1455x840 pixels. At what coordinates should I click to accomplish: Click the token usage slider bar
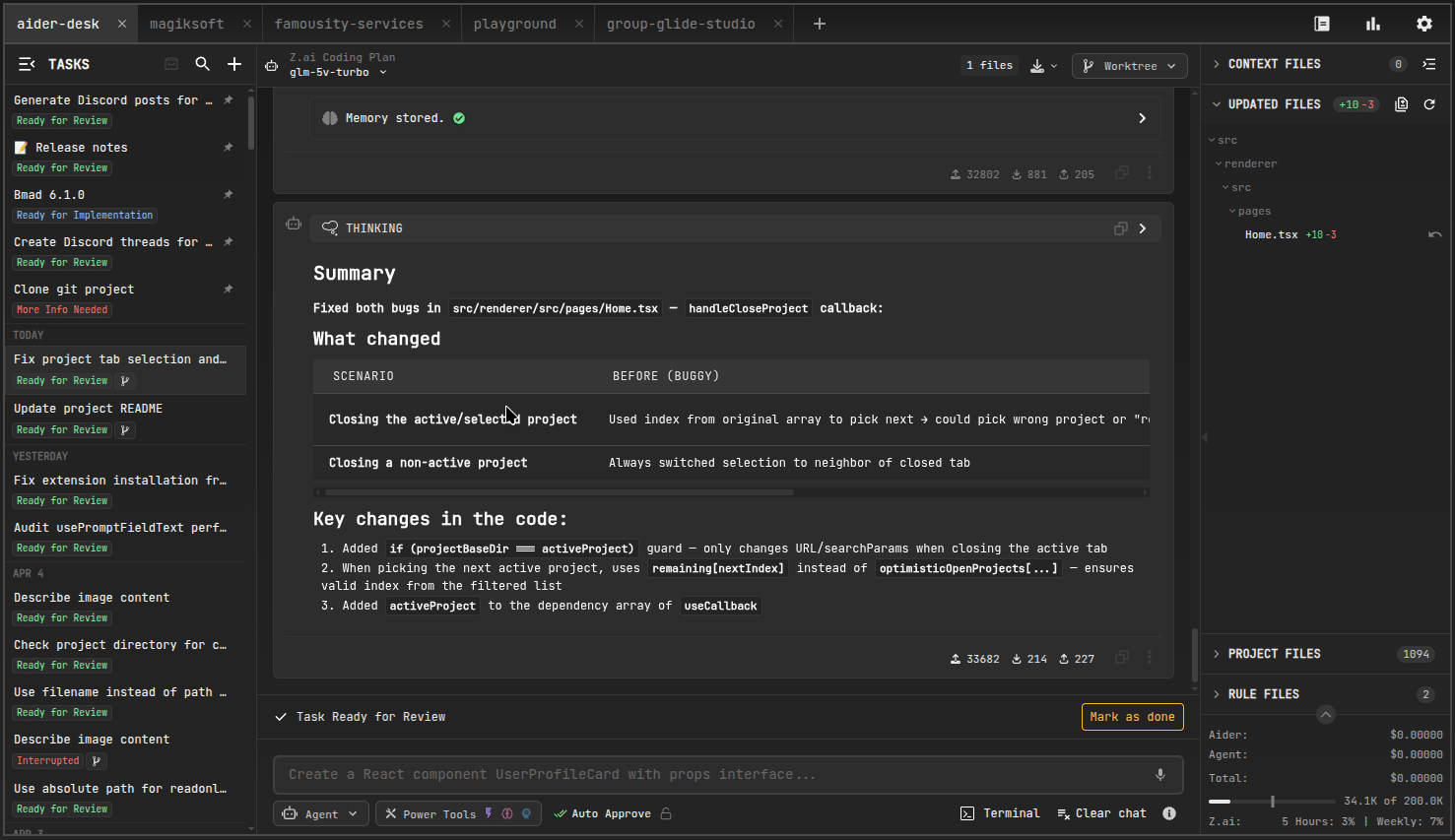point(1272,802)
